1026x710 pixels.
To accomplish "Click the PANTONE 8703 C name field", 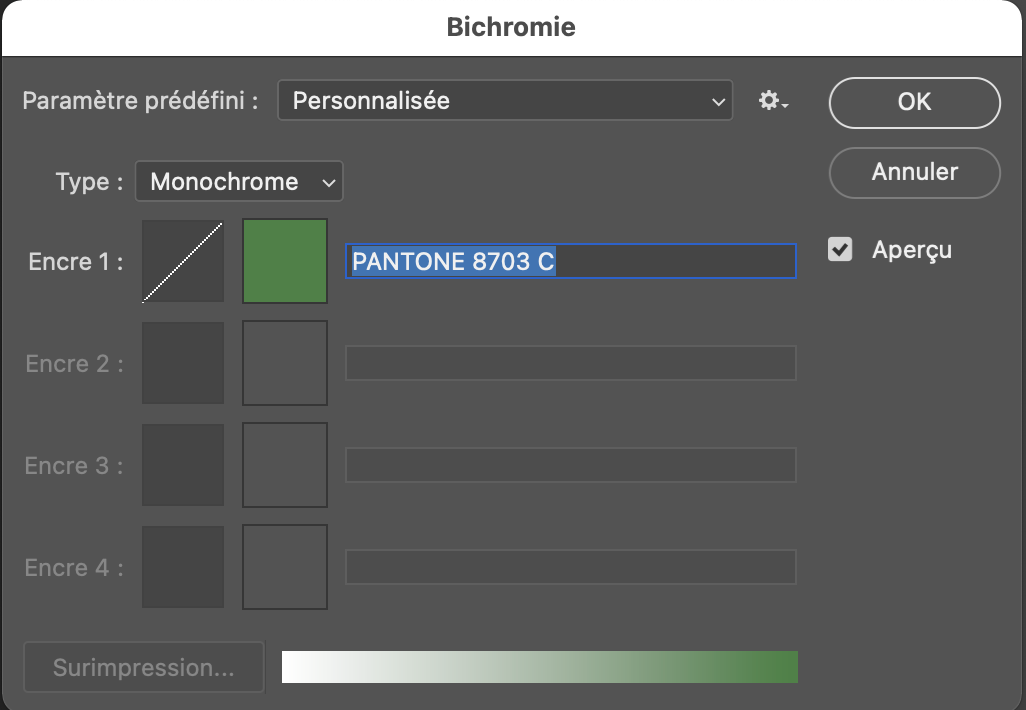I will pyautogui.click(x=571, y=262).
